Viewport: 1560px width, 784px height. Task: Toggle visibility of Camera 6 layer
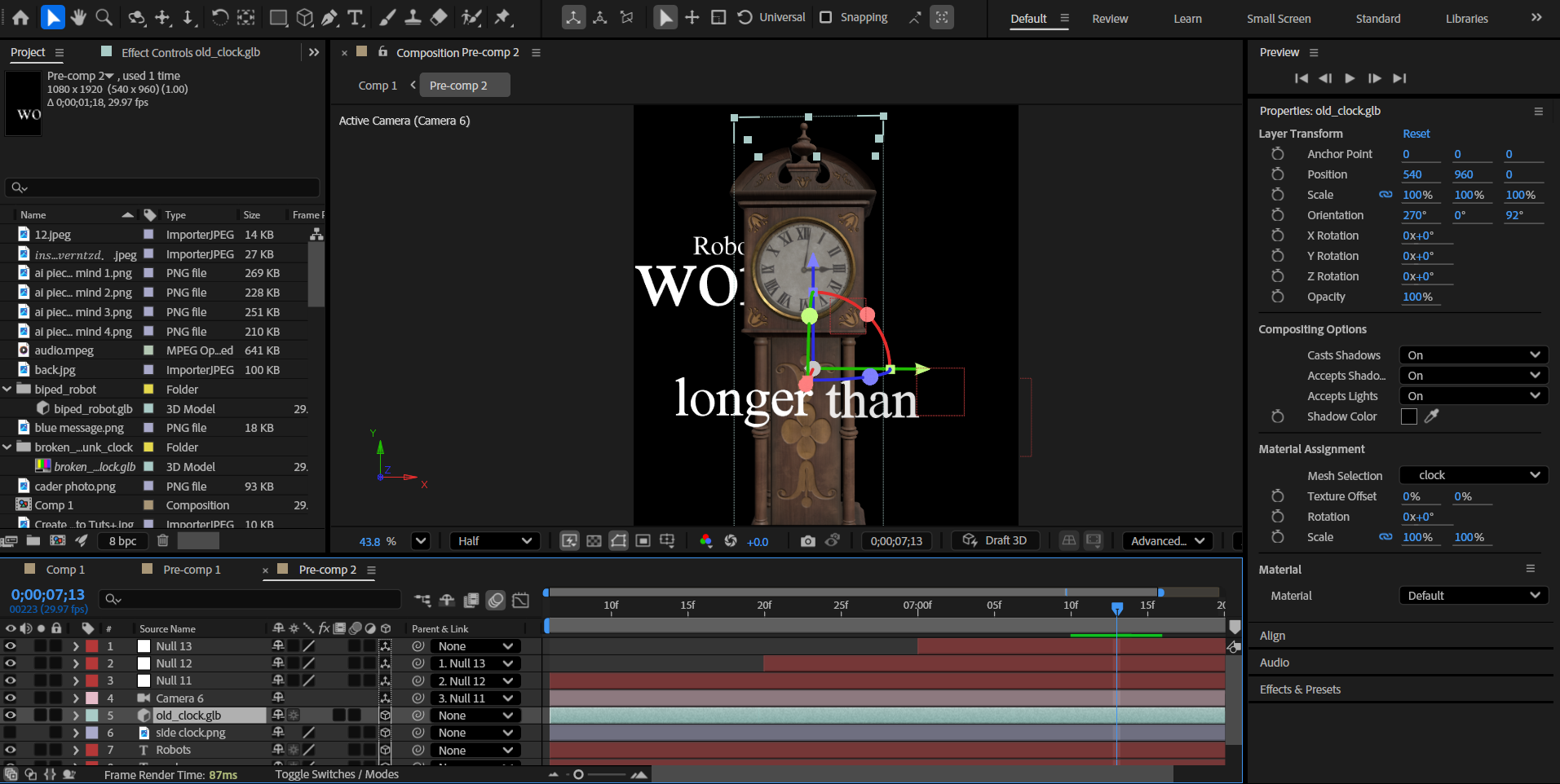click(x=11, y=698)
